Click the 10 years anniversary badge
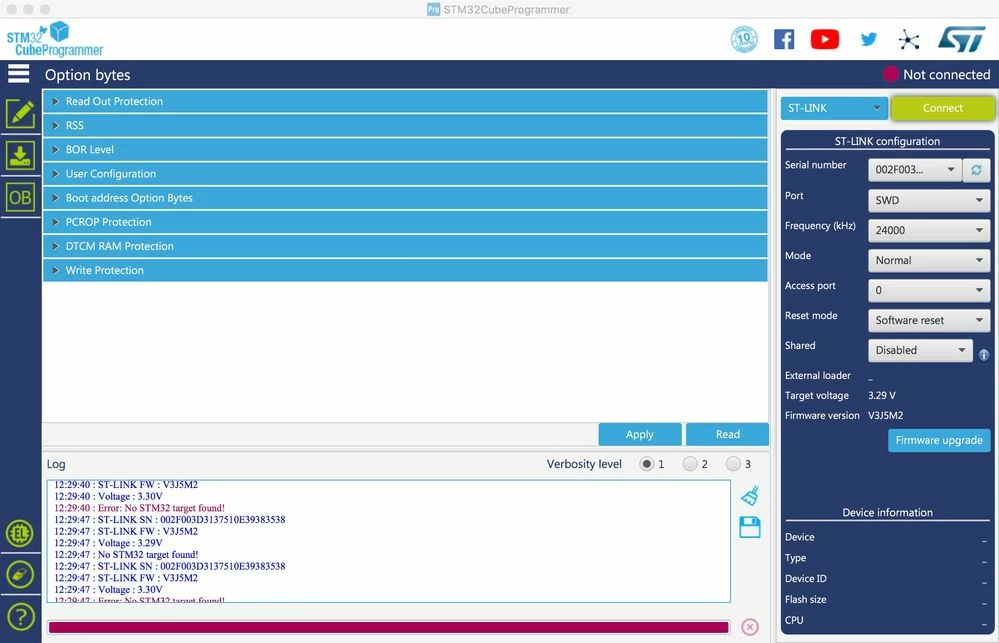 tap(744, 40)
